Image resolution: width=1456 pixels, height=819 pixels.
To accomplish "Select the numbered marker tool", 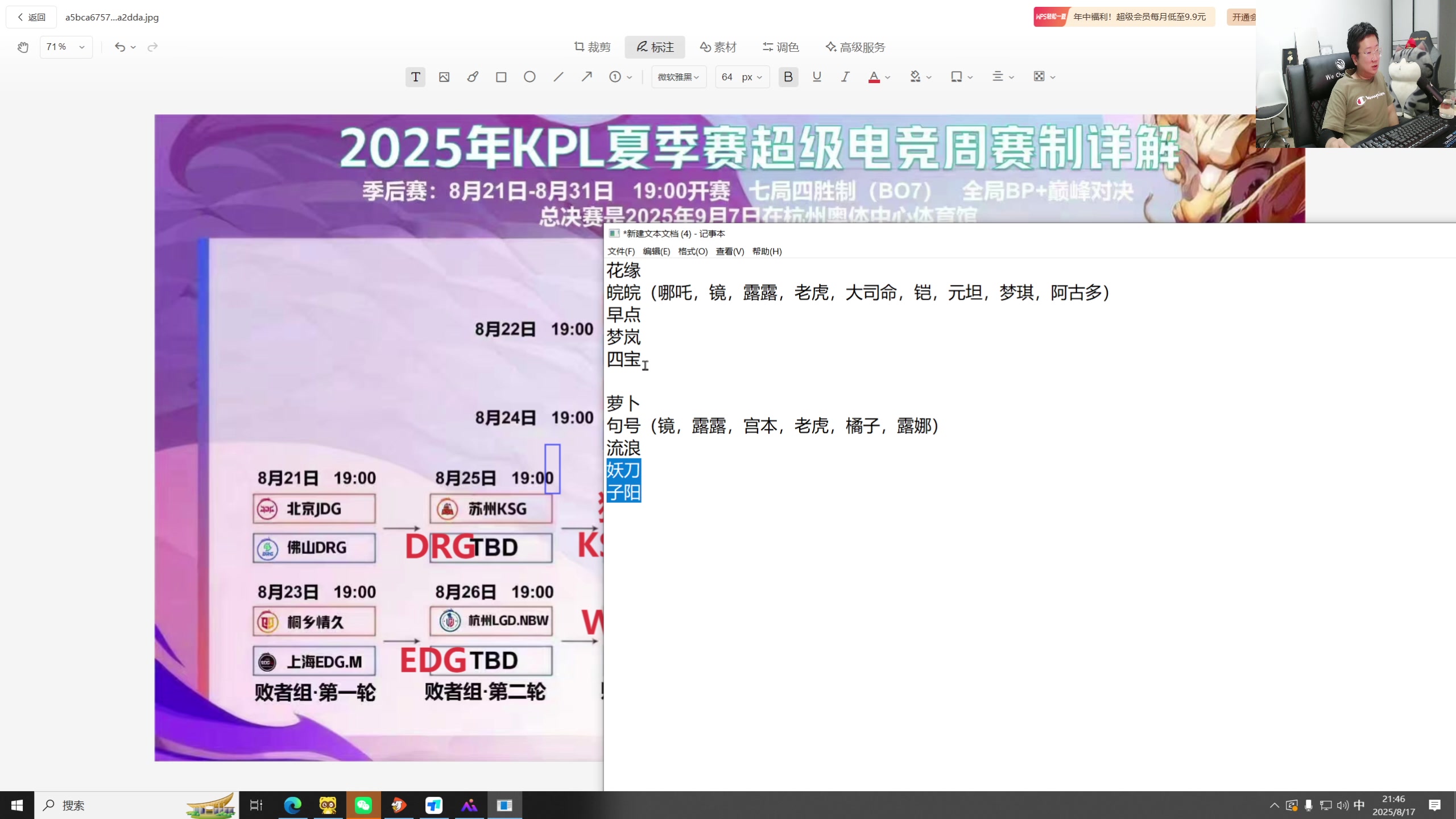I will pyautogui.click(x=615, y=77).
